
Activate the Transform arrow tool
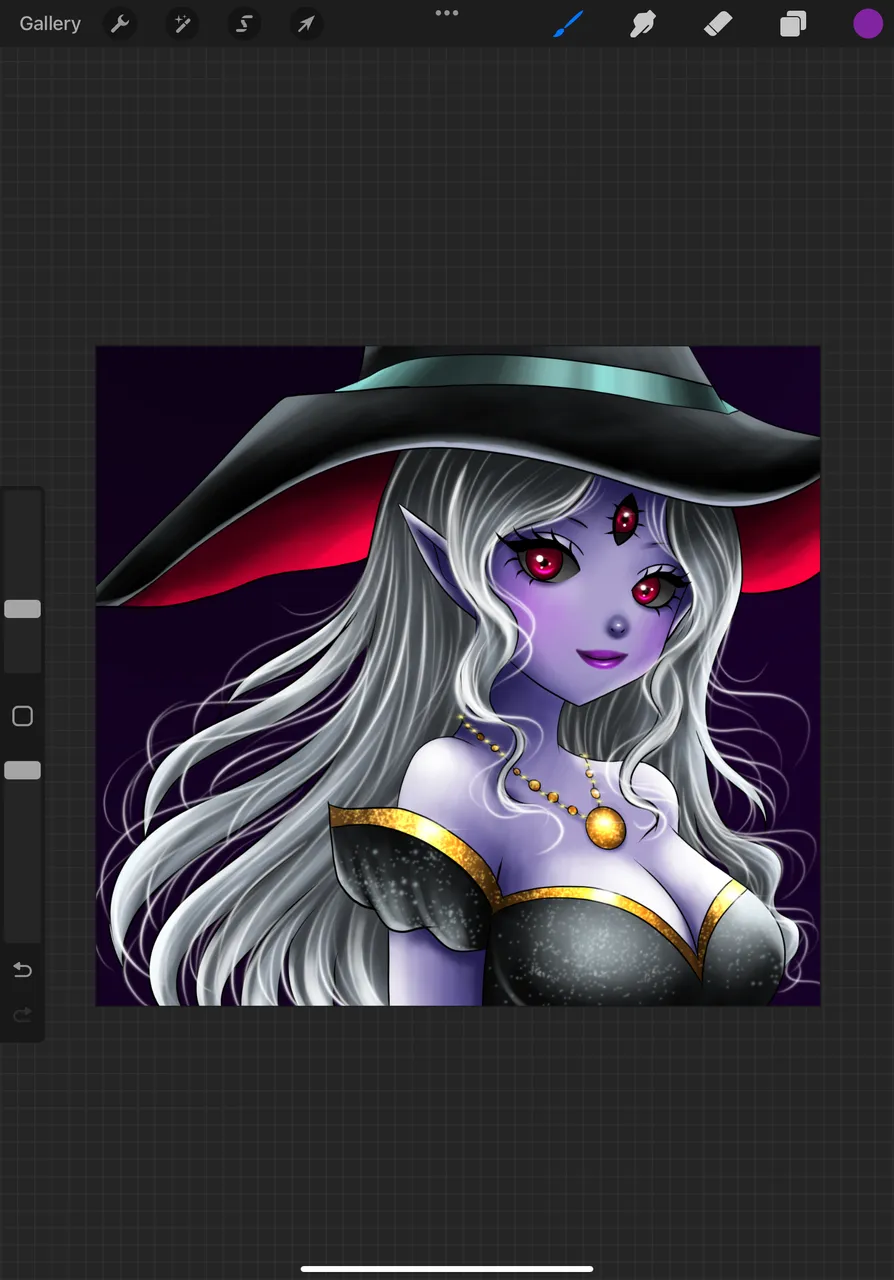(x=306, y=24)
